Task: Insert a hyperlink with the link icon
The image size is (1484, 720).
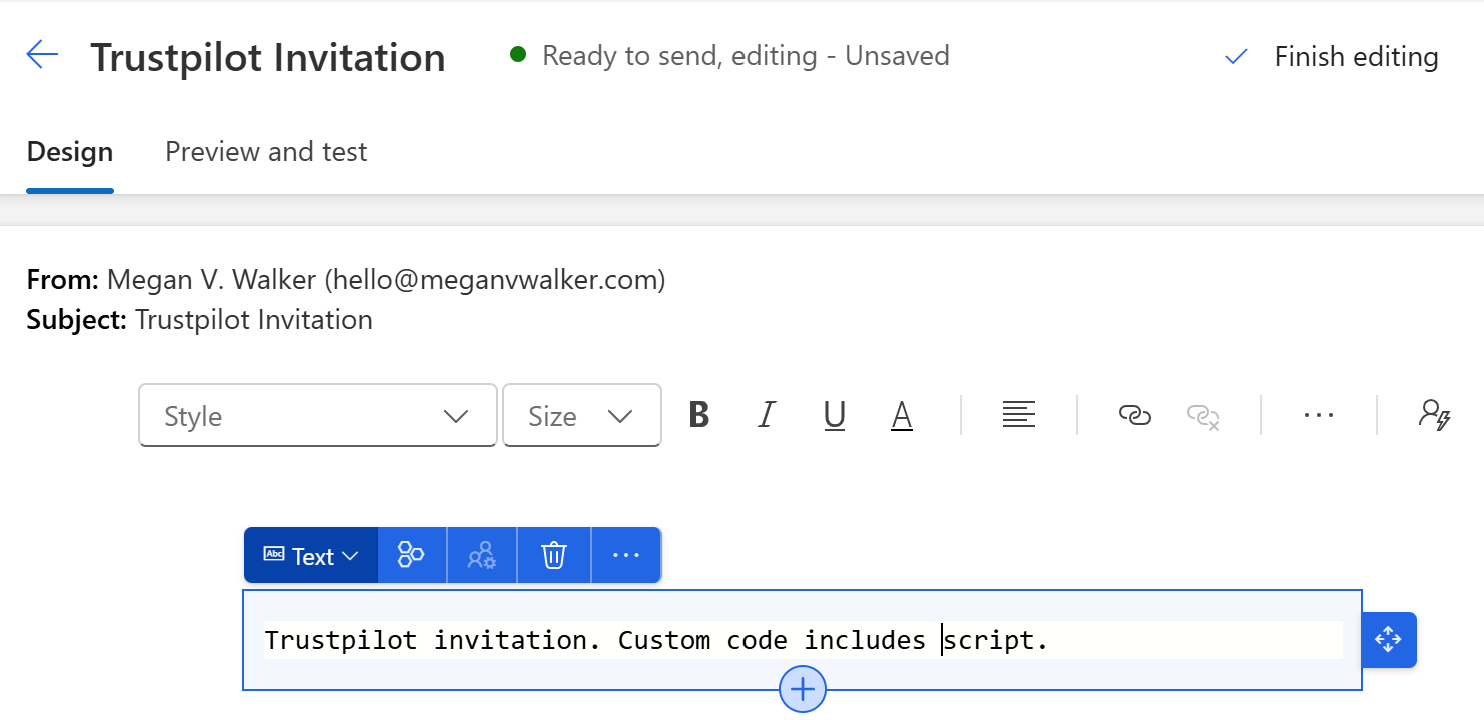Action: coord(1134,415)
